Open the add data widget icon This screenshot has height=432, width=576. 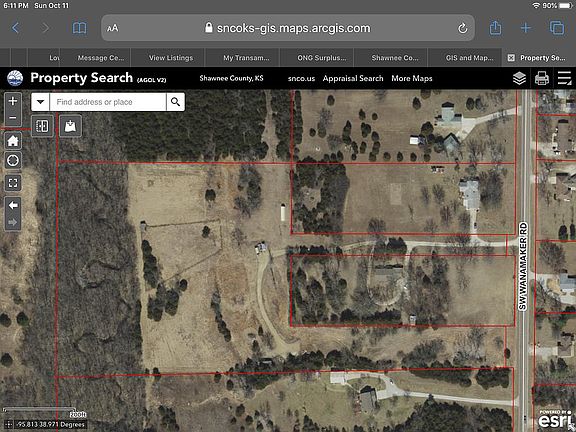[x=70, y=126]
